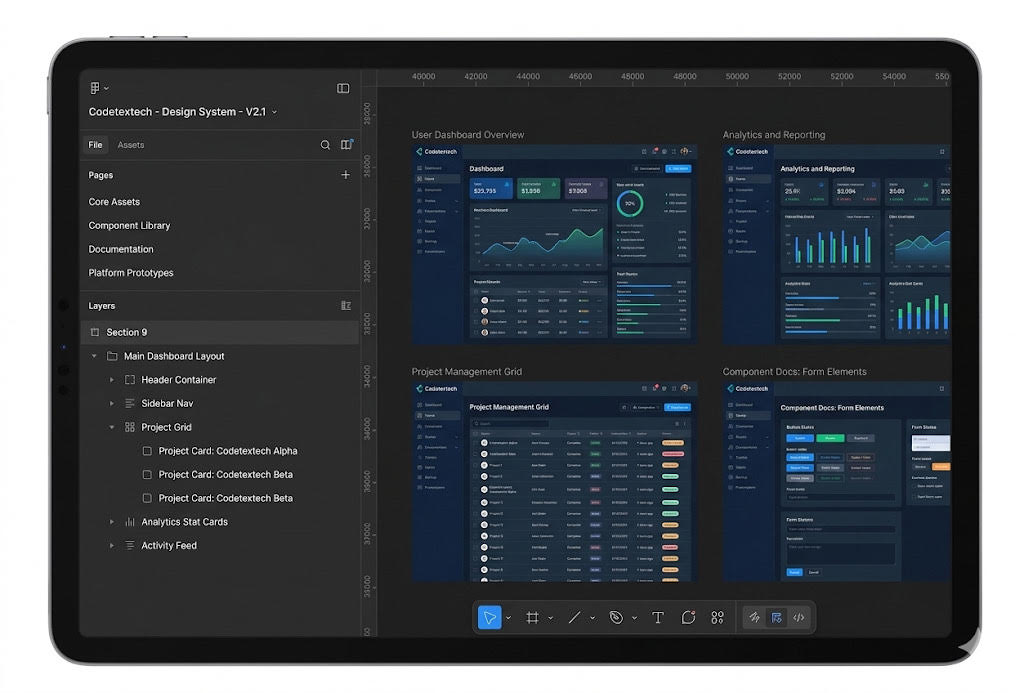This screenshot has height=693, width=1024.
Task: Click the Project Management Grid frame title
Action: click(466, 372)
